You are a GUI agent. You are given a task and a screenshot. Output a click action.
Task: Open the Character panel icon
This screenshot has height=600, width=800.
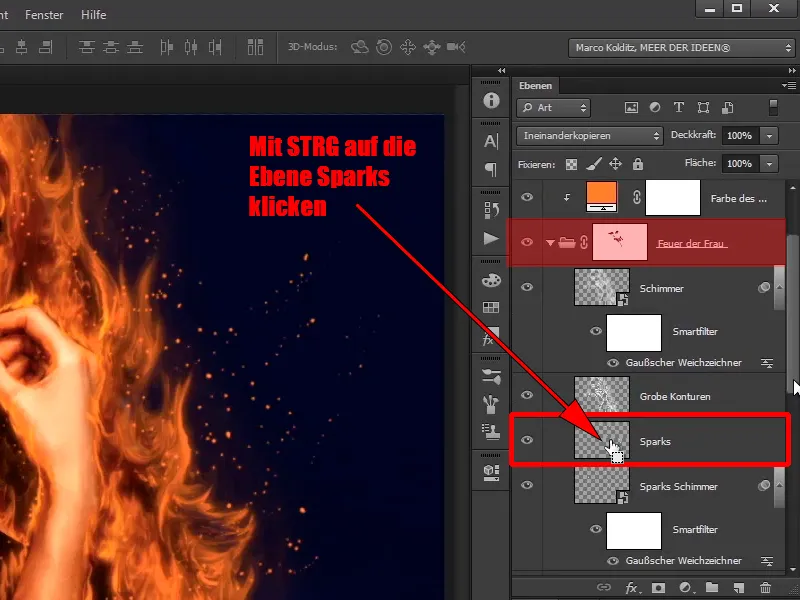pyautogui.click(x=491, y=141)
